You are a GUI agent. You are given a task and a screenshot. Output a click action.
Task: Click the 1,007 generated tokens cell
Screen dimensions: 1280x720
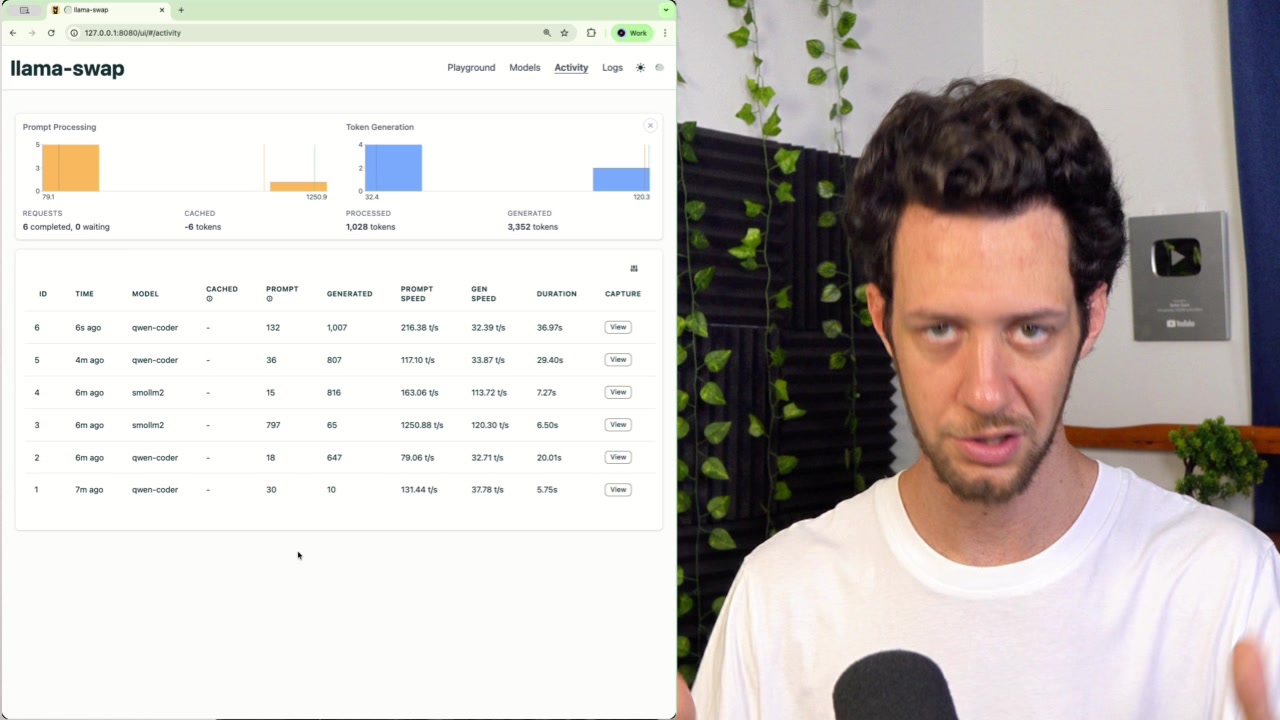336,328
